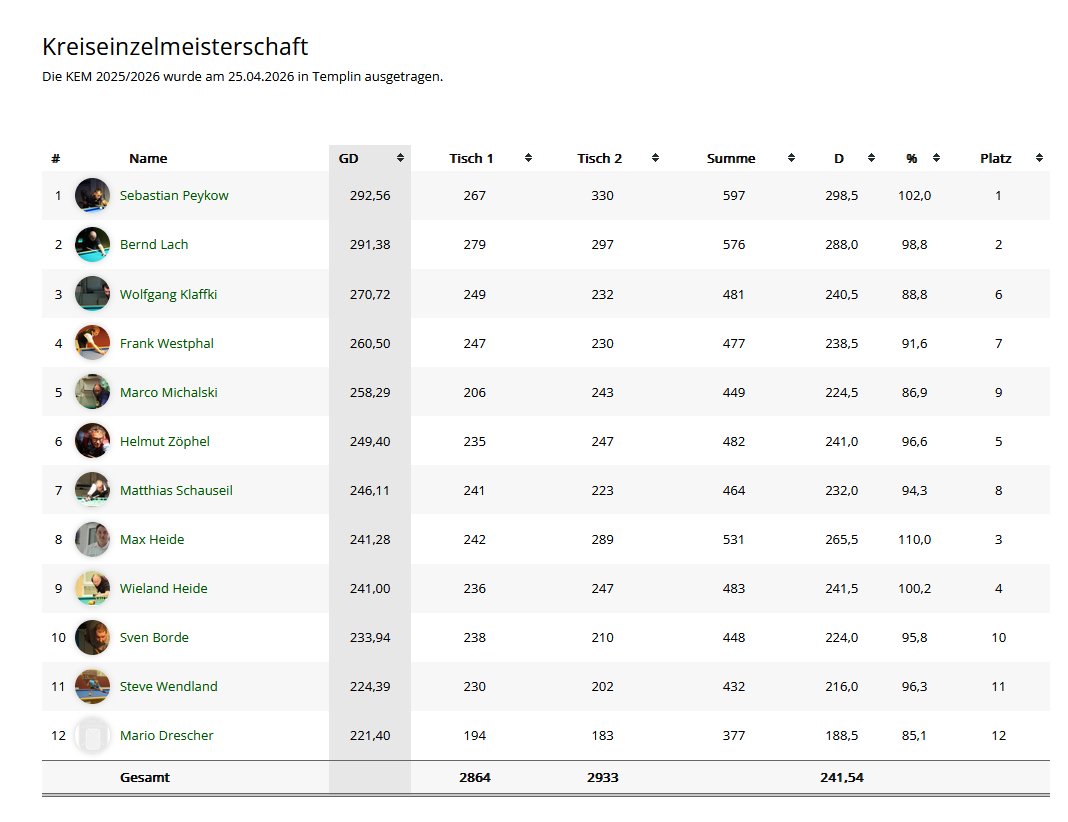
Task: Open Sebastian Peykow's profile picture
Action: click(92, 196)
